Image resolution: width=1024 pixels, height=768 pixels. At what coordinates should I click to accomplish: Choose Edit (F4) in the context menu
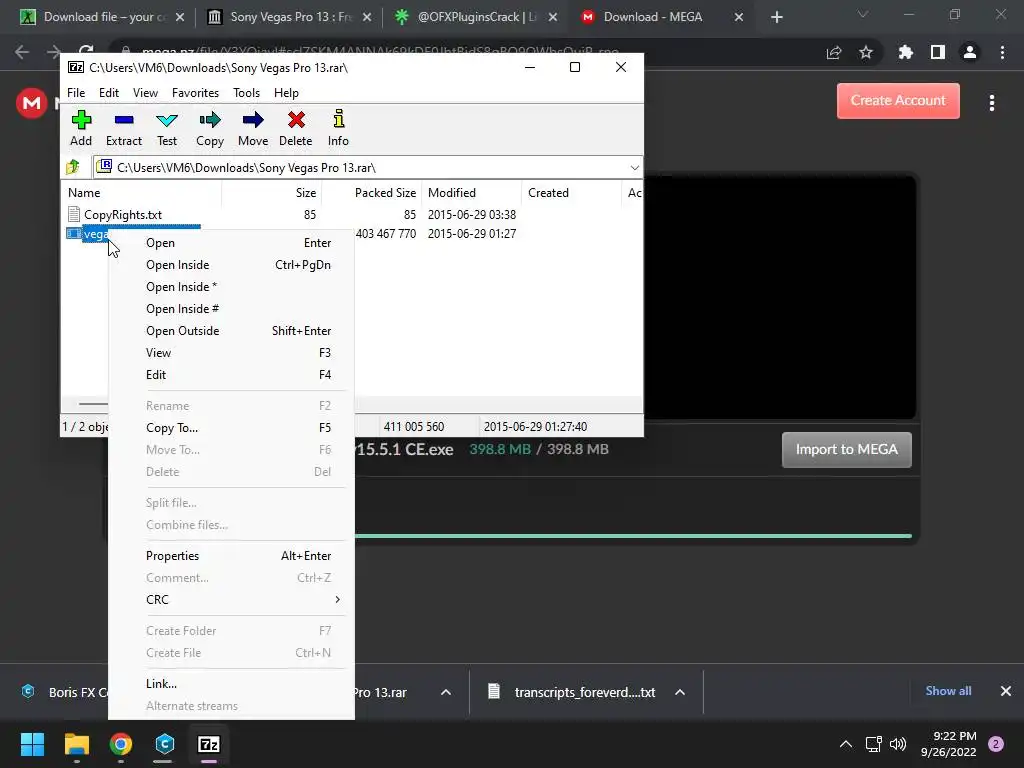pyautogui.click(x=231, y=375)
